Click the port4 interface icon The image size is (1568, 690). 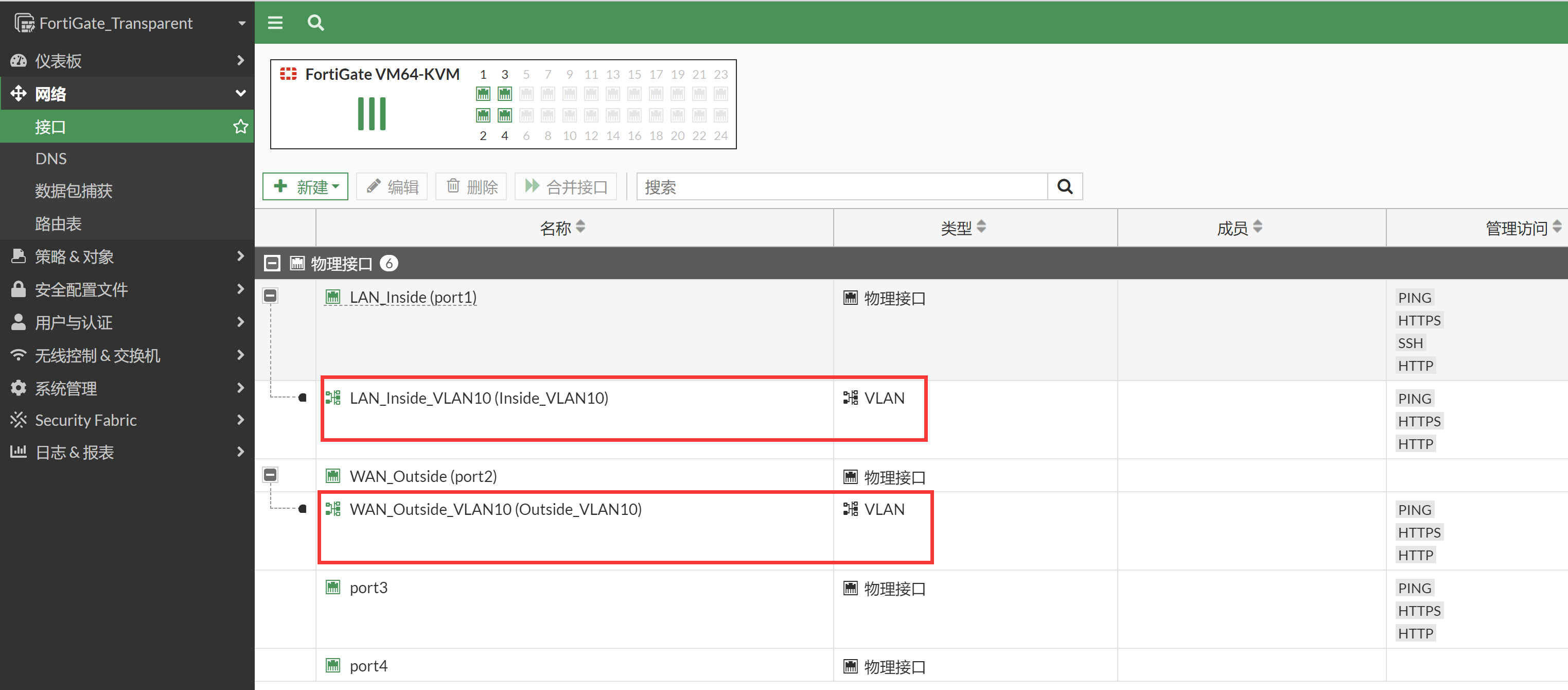[x=333, y=666]
